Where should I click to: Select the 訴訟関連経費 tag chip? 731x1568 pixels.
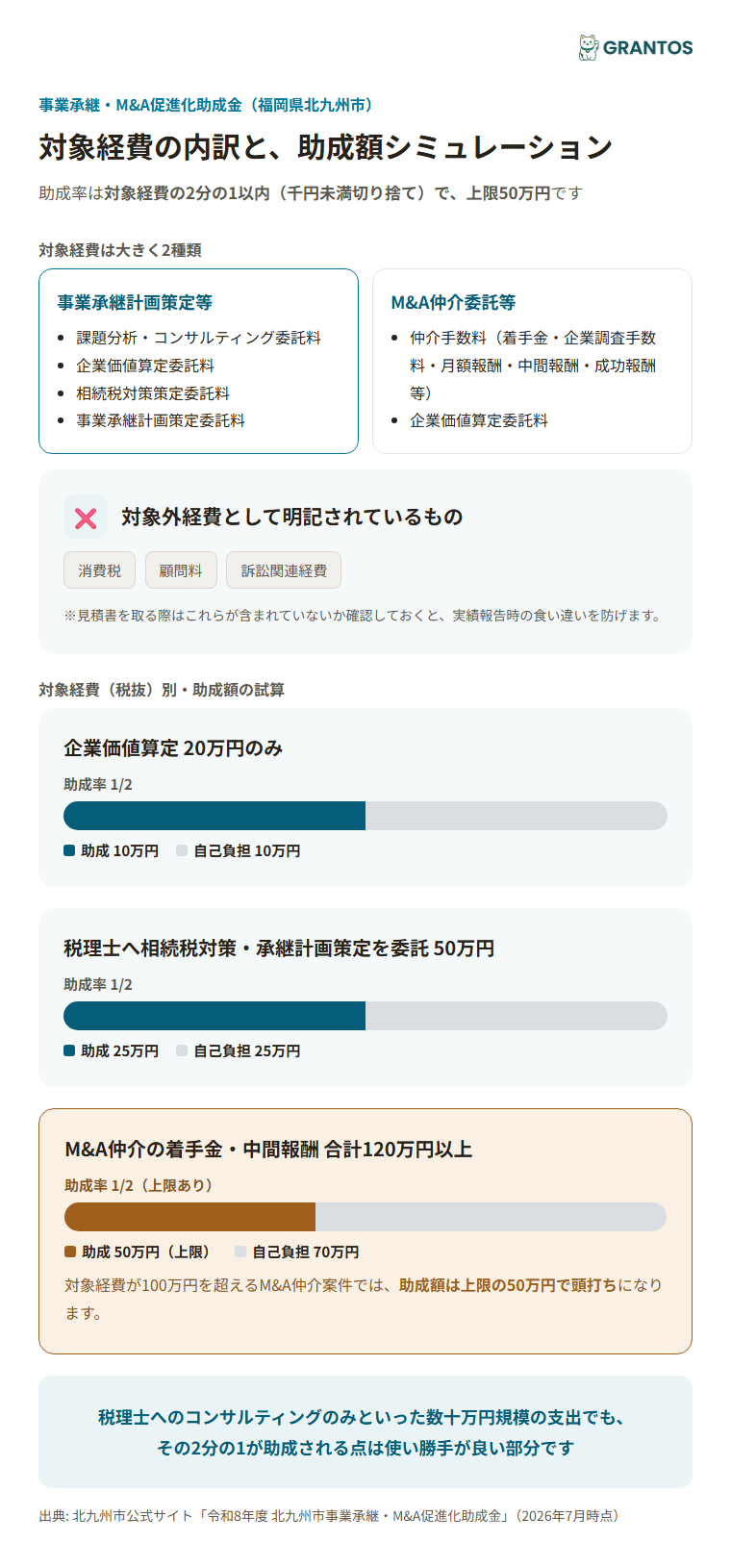[284, 570]
